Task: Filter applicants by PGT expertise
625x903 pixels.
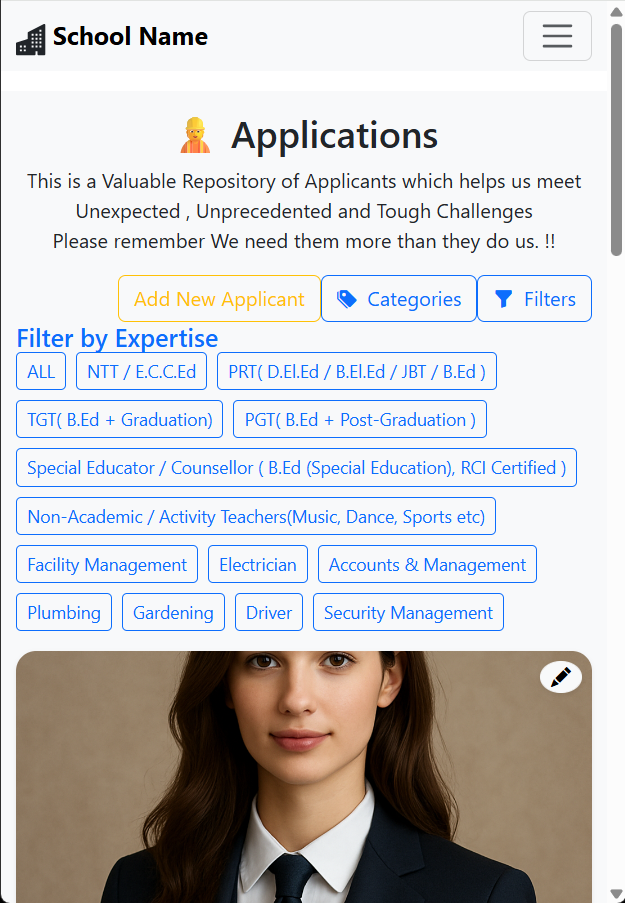Action: 360,420
